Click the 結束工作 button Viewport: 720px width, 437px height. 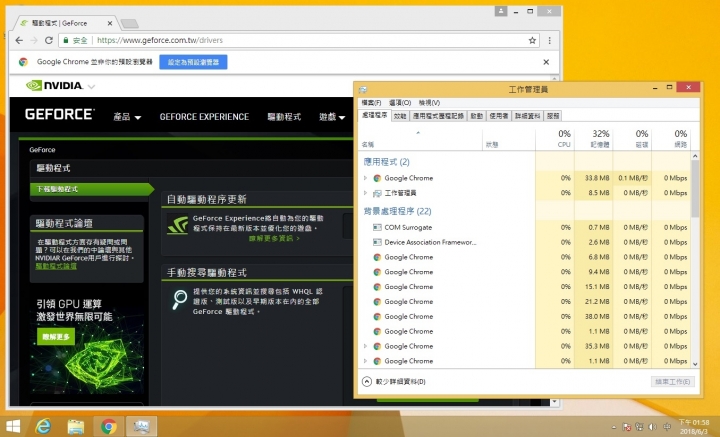click(673, 381)
